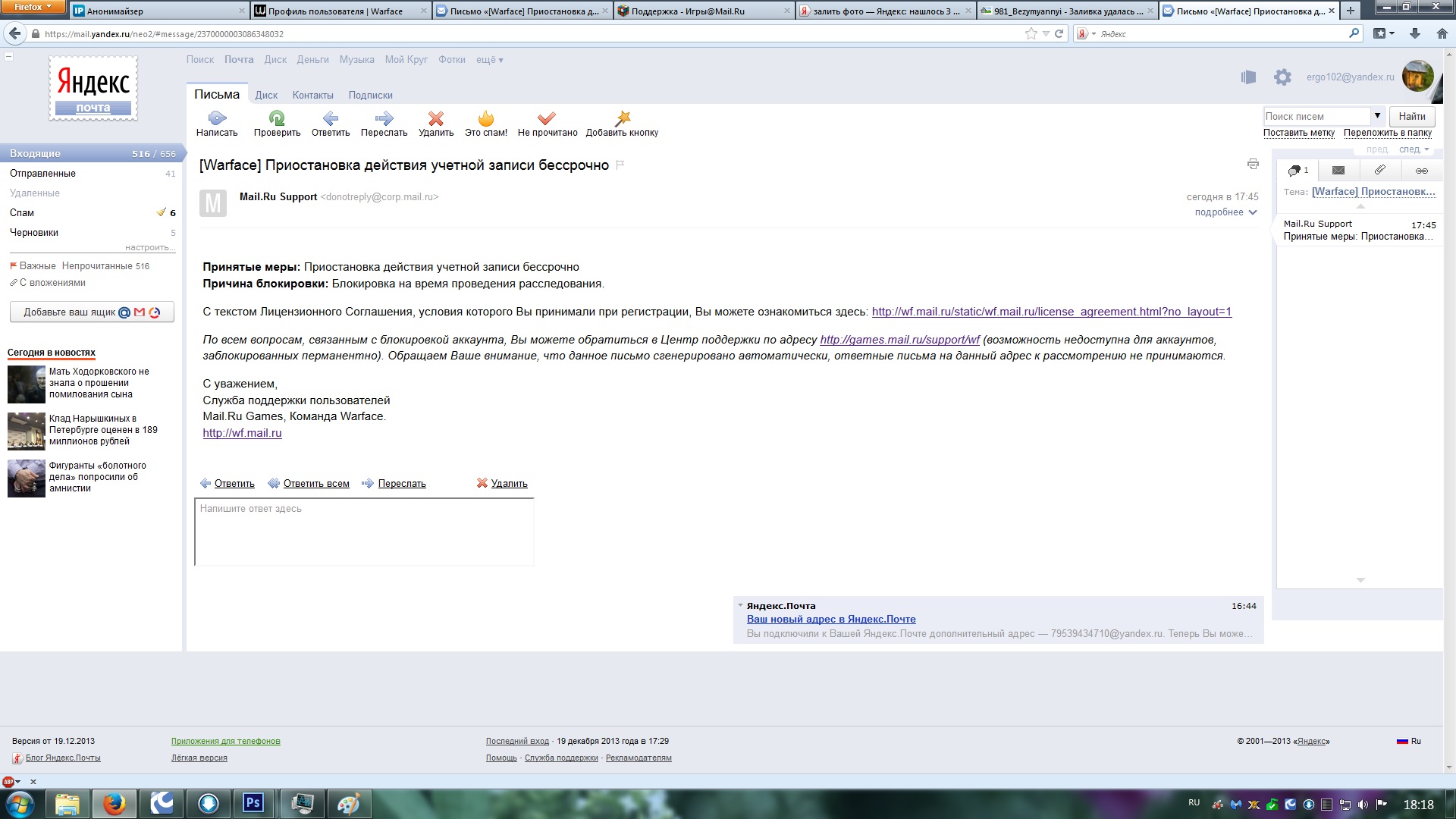Open the paperclip attachments tab in side panel
The width and height of the screenshot is (1456, 819).
click(x=1380, y=170)
